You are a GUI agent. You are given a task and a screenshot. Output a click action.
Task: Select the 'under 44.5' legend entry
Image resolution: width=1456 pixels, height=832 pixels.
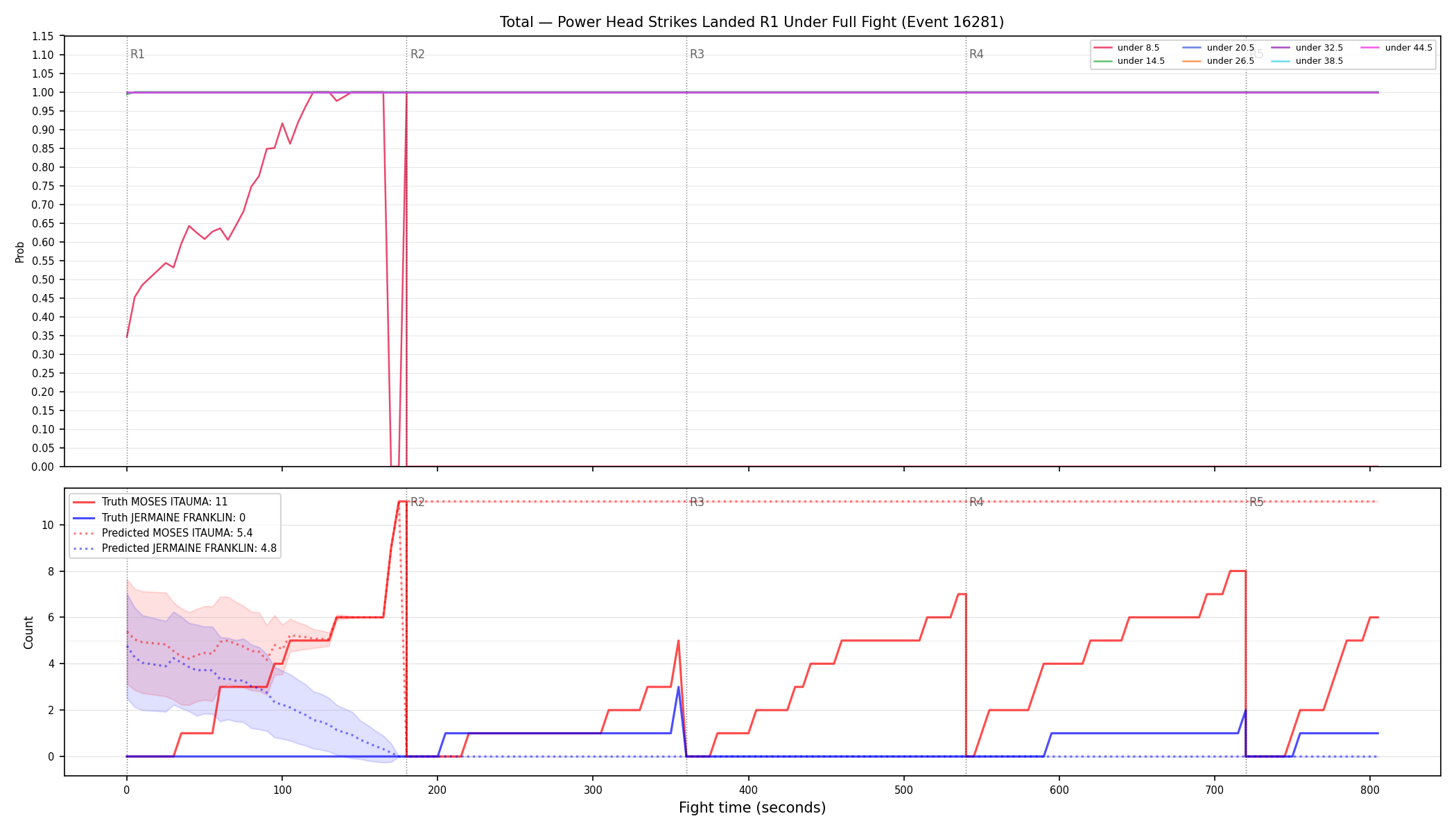click(1396, 48)
